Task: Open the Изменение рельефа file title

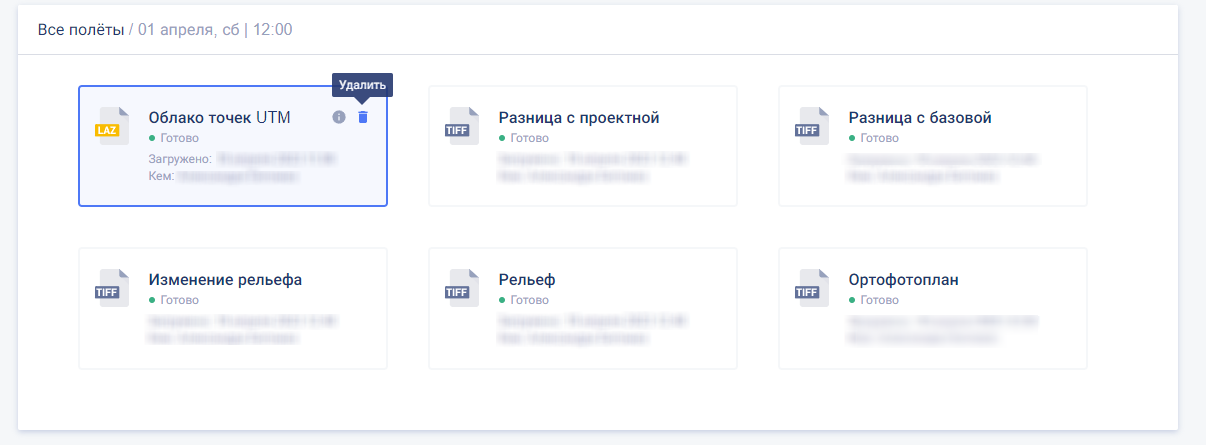Action: (x=225, y=280)
